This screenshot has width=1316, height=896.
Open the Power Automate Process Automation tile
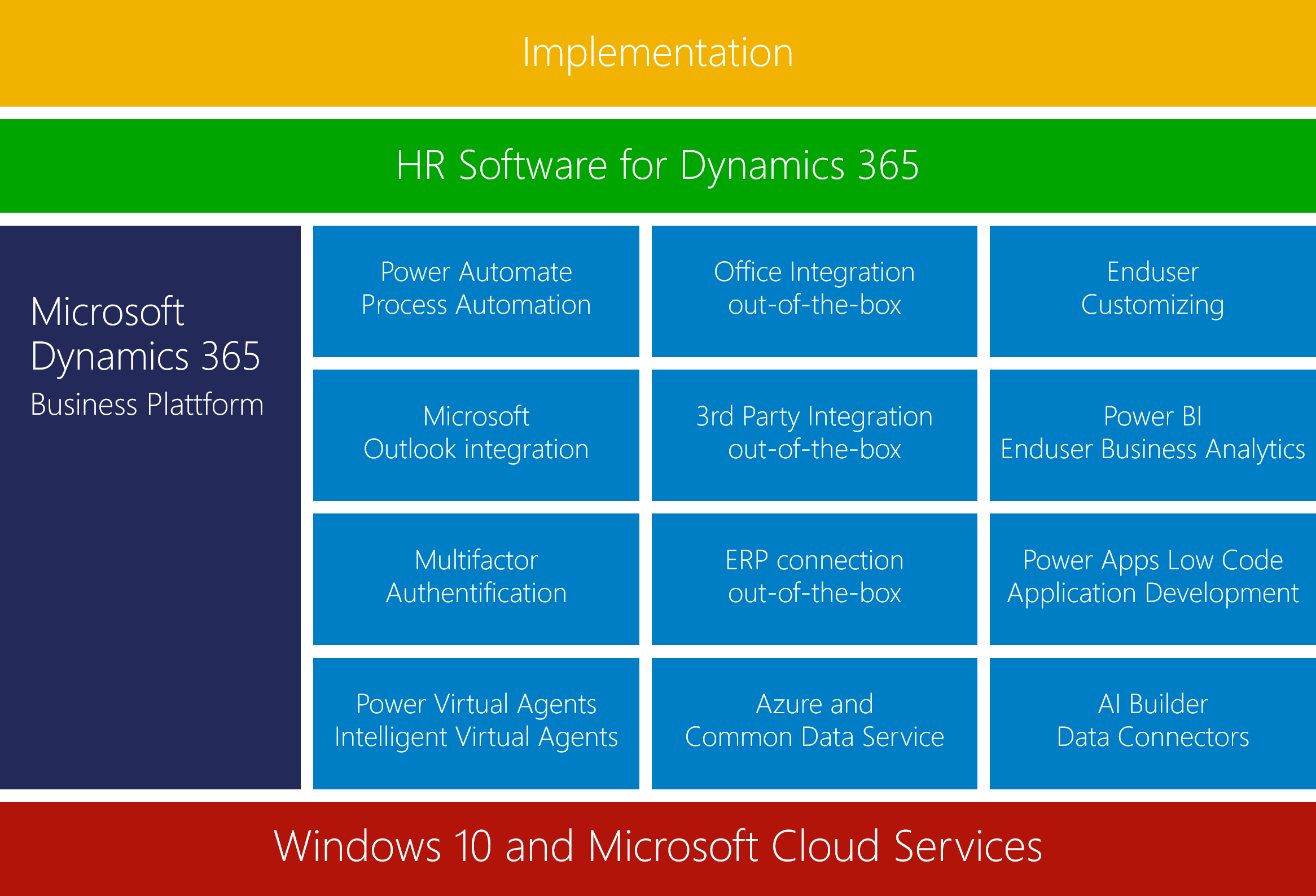coord(476,291)
